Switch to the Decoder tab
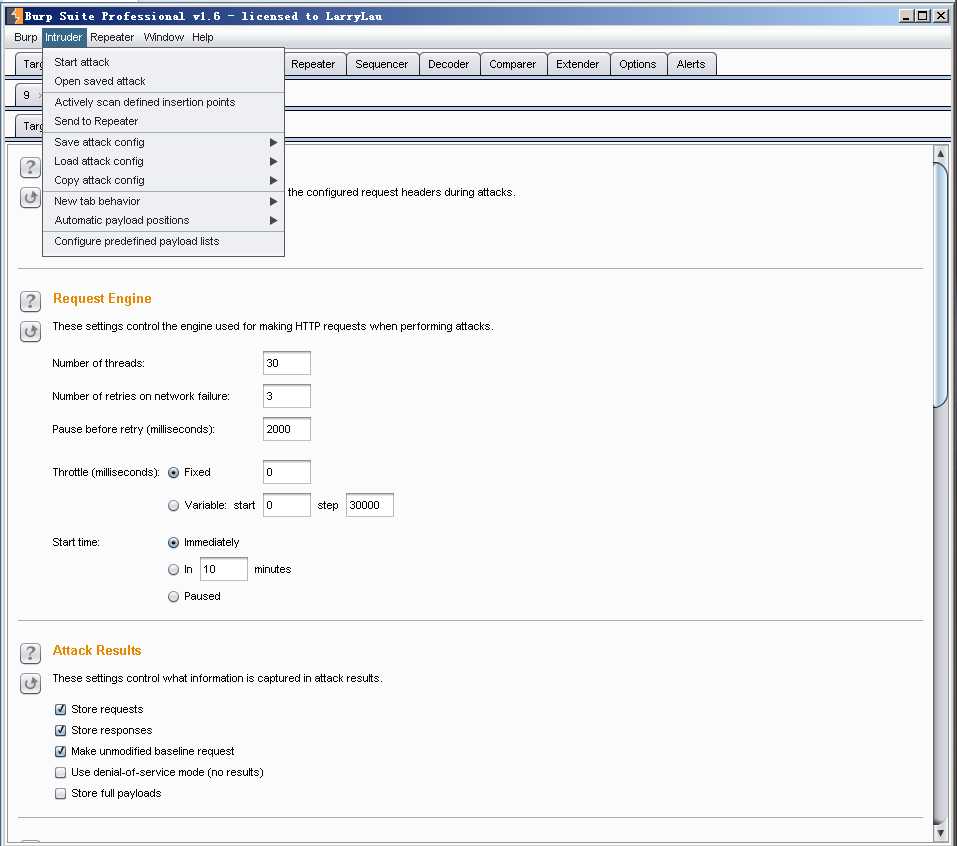This screenshot has width=957, height=846. click(x=449, y=64)
